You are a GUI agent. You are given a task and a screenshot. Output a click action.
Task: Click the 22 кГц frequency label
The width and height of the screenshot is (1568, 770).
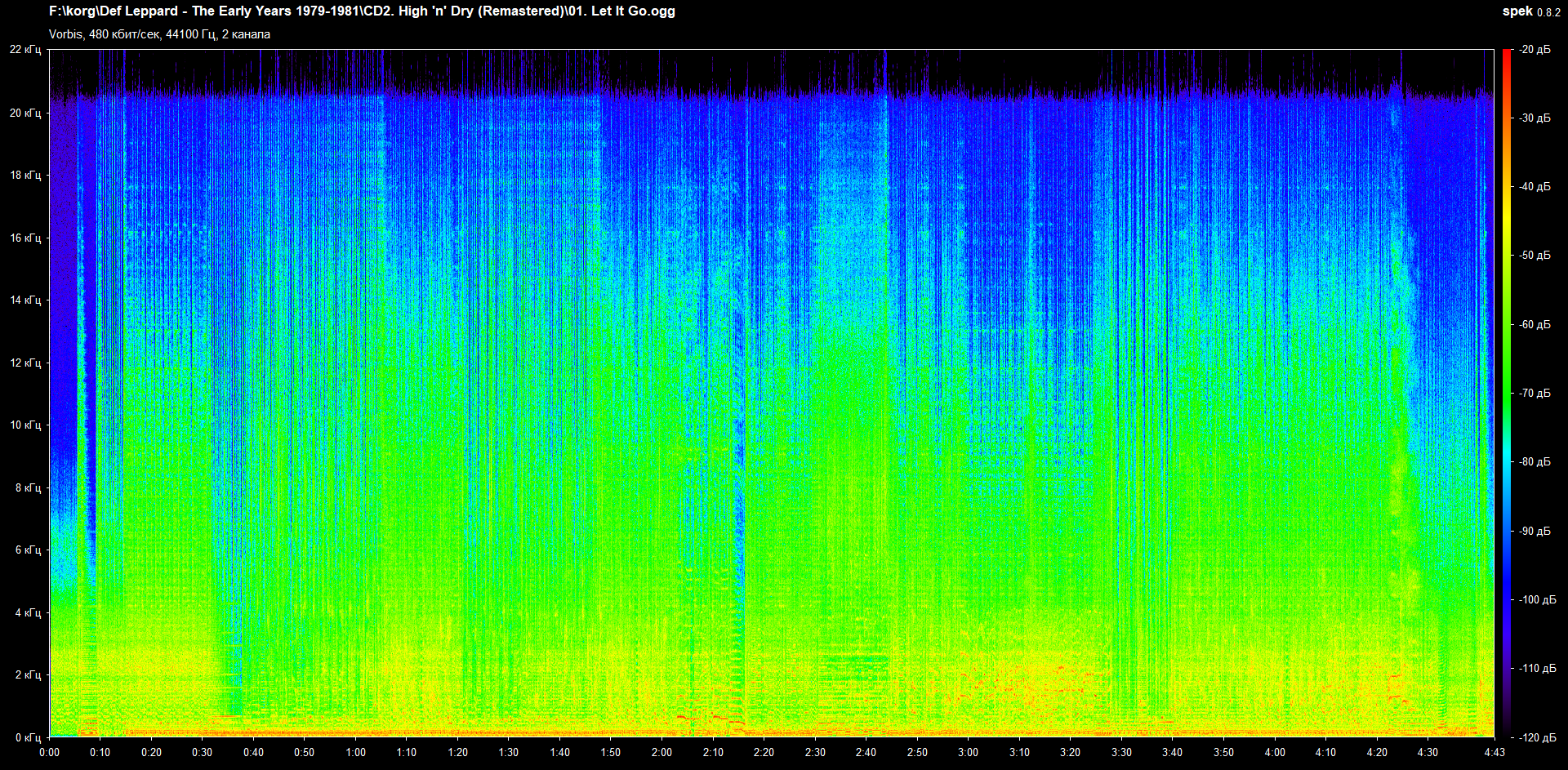click(x=25, y=50)
